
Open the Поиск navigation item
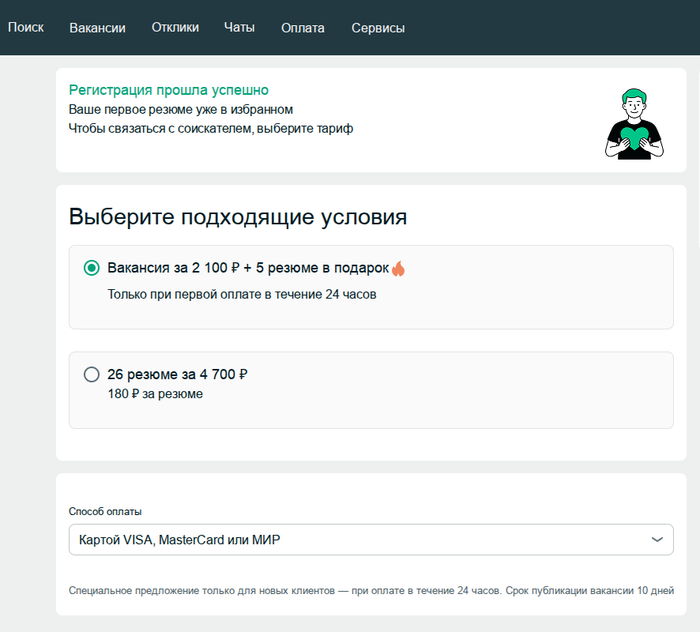click(26, 28)
